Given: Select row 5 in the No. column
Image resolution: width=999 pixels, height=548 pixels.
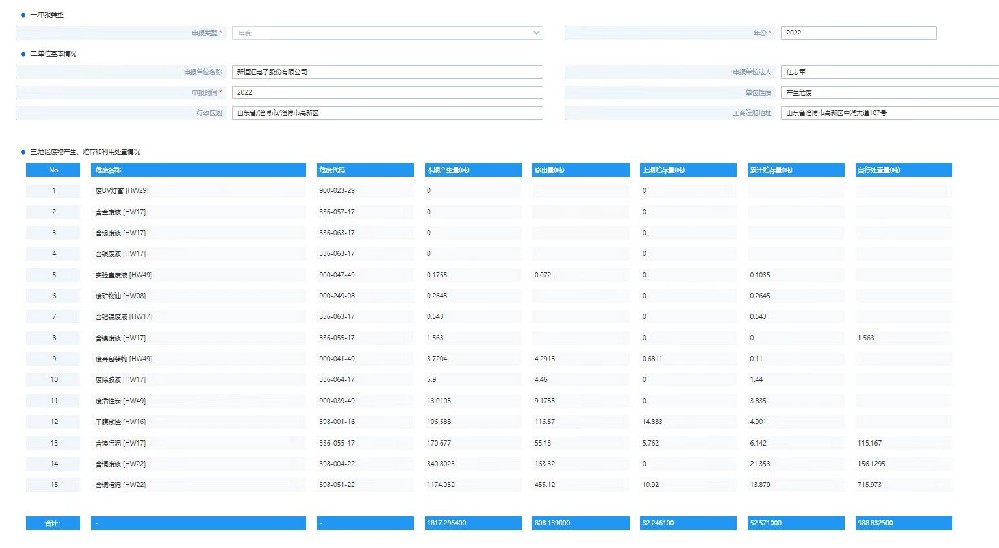Looking at the screenshot, I should (x=53, y=274).
